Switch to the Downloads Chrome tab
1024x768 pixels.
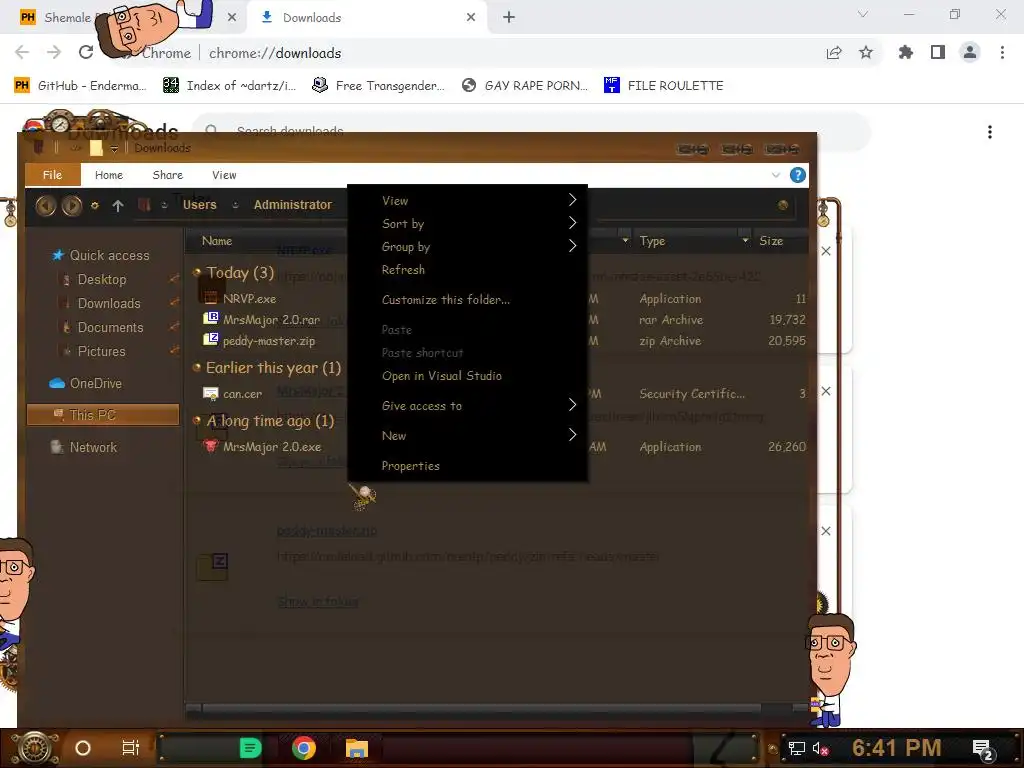coord(366,18)
